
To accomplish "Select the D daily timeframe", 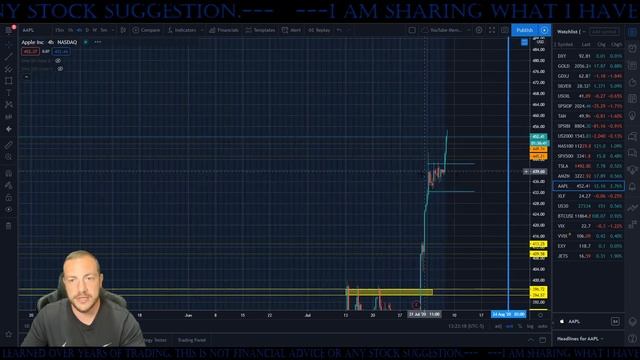I will (87, 30).
